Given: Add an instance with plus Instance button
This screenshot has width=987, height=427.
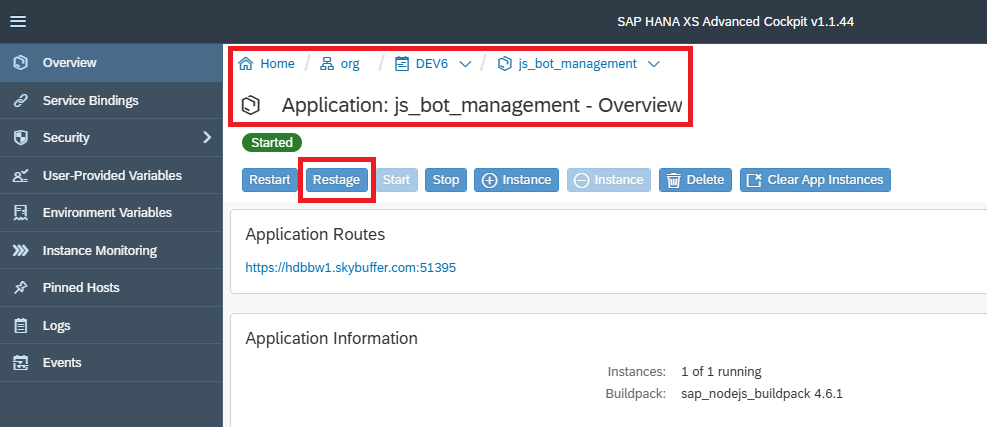Looking at the screenshot, I should [x=516, y=179].
